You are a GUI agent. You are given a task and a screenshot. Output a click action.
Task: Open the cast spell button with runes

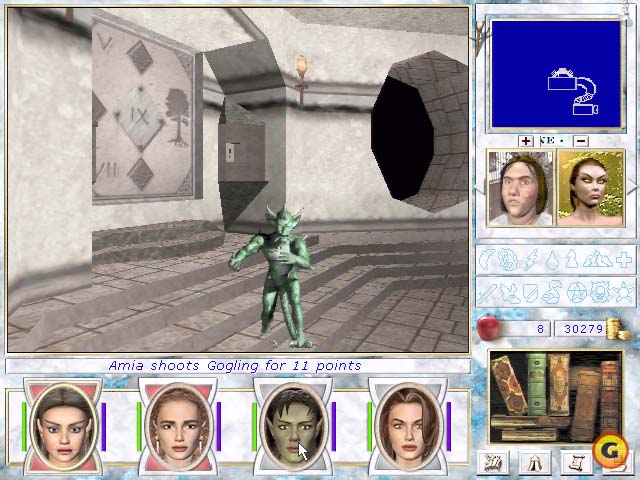pos(494,462)
